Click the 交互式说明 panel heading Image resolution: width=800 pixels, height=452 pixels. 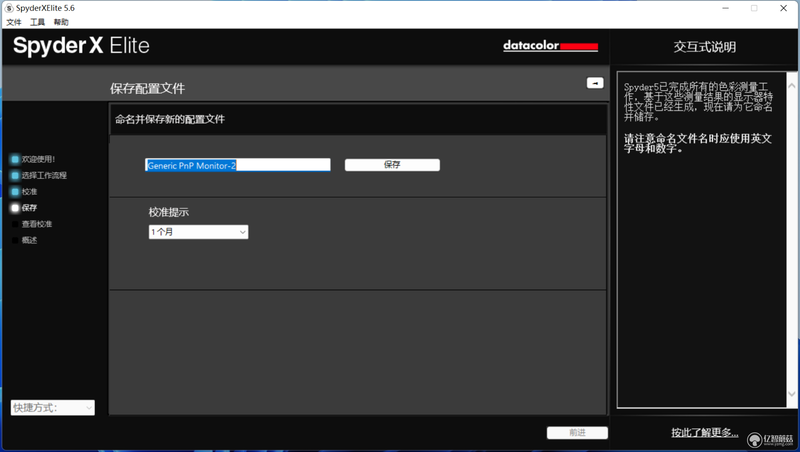[705, 47]
